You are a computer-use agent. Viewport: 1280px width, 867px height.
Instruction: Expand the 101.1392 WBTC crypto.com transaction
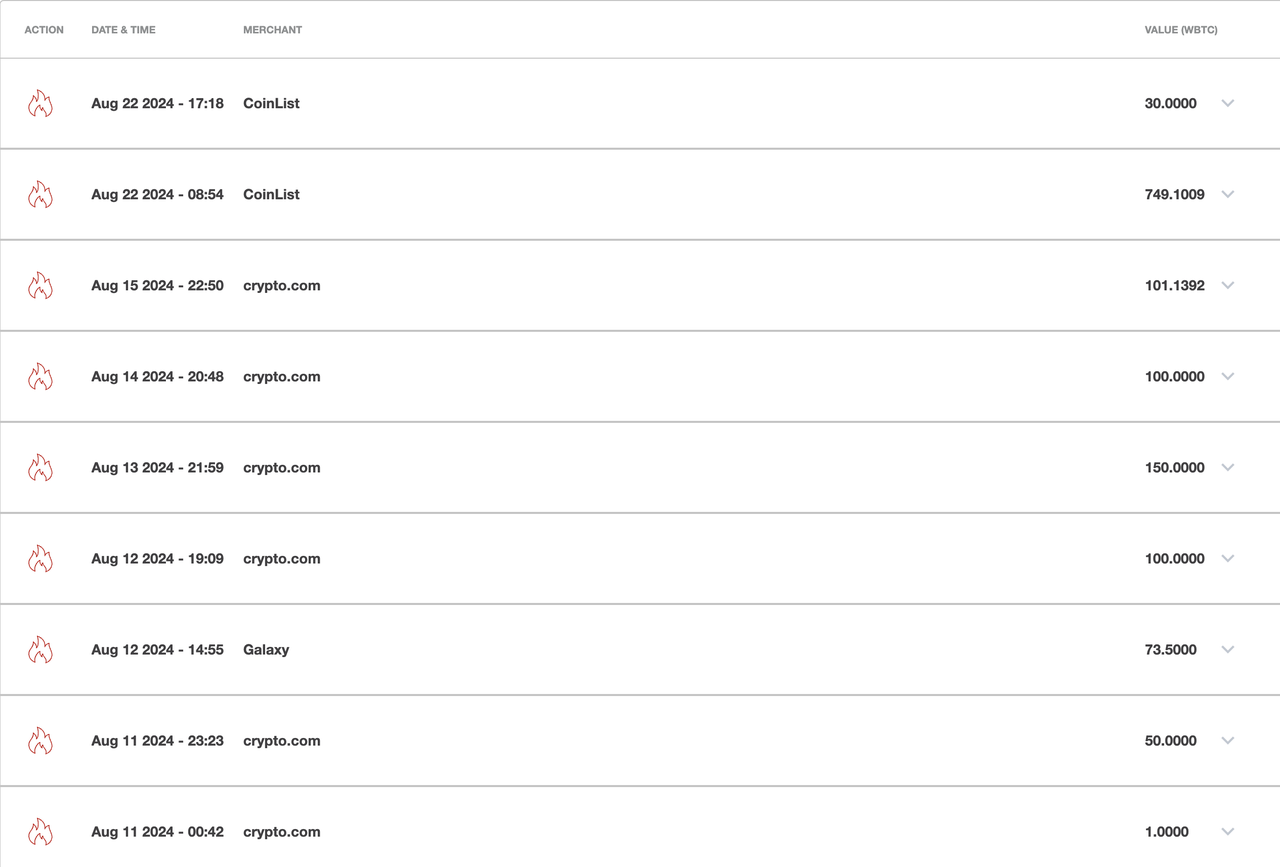1228,285
